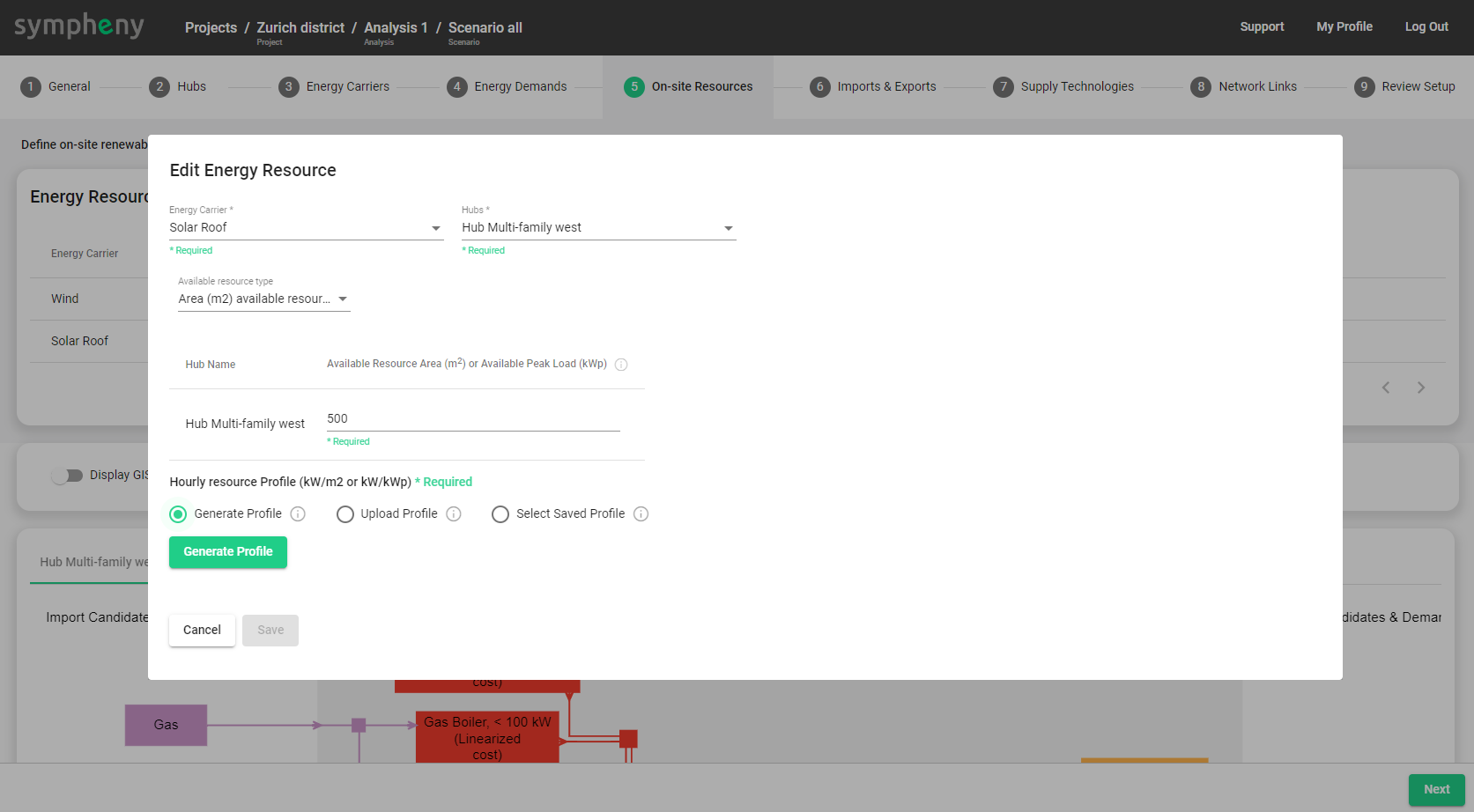This screenshot has width=1474, height=812.
Task: Click info icon for Available Resource Area
Action: point(621,365)
